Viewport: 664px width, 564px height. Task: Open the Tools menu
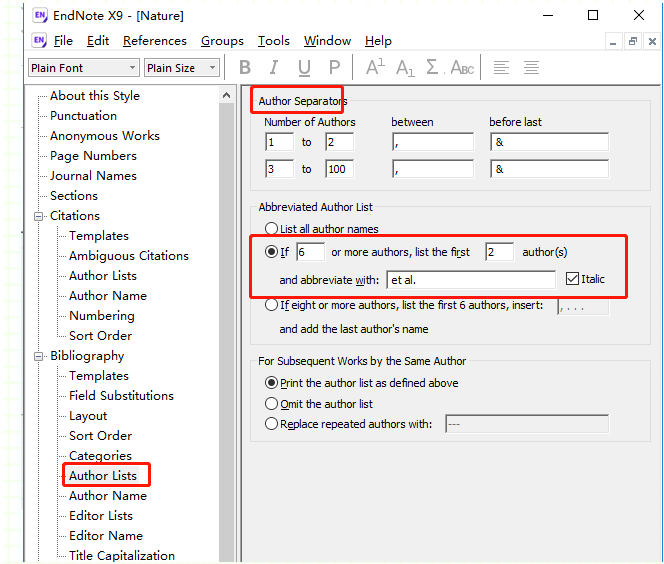(x=274, y=41)
